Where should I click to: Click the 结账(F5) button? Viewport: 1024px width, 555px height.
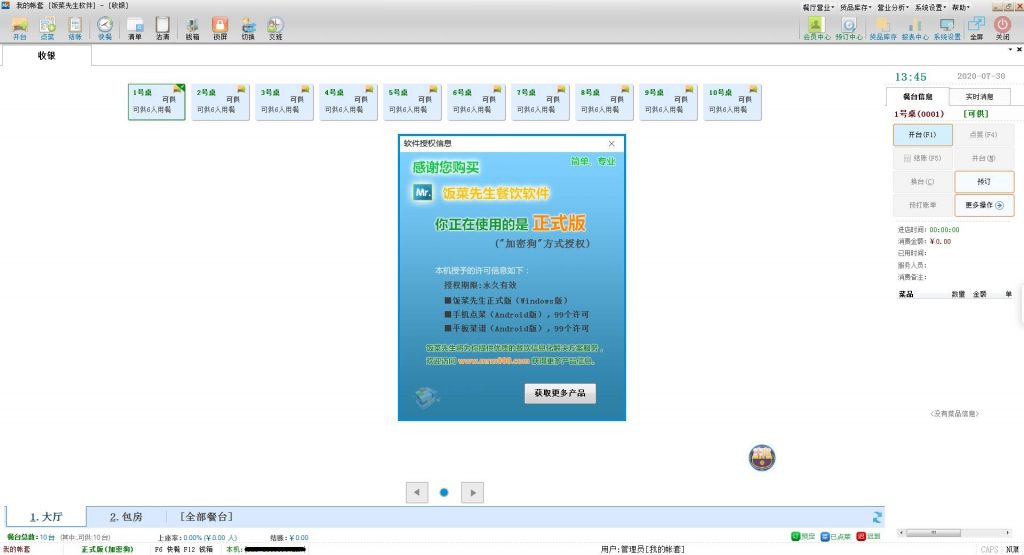923,158
